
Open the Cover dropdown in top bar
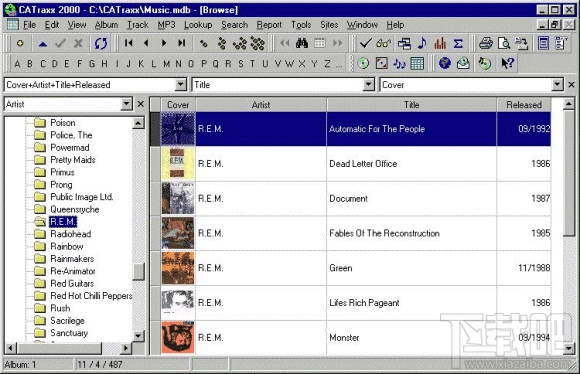tap(557, 85)
